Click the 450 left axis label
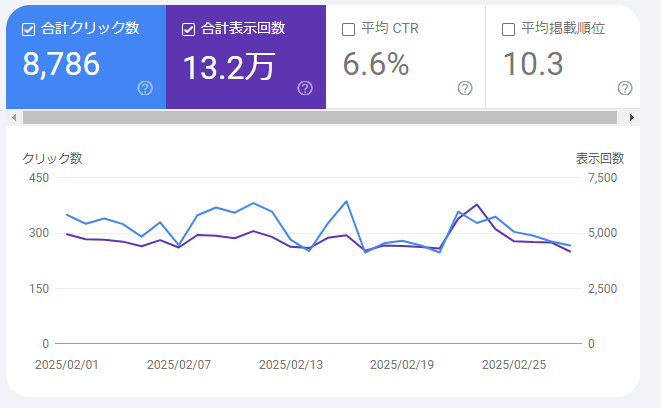The image size is (661, 408). [39, 177]
